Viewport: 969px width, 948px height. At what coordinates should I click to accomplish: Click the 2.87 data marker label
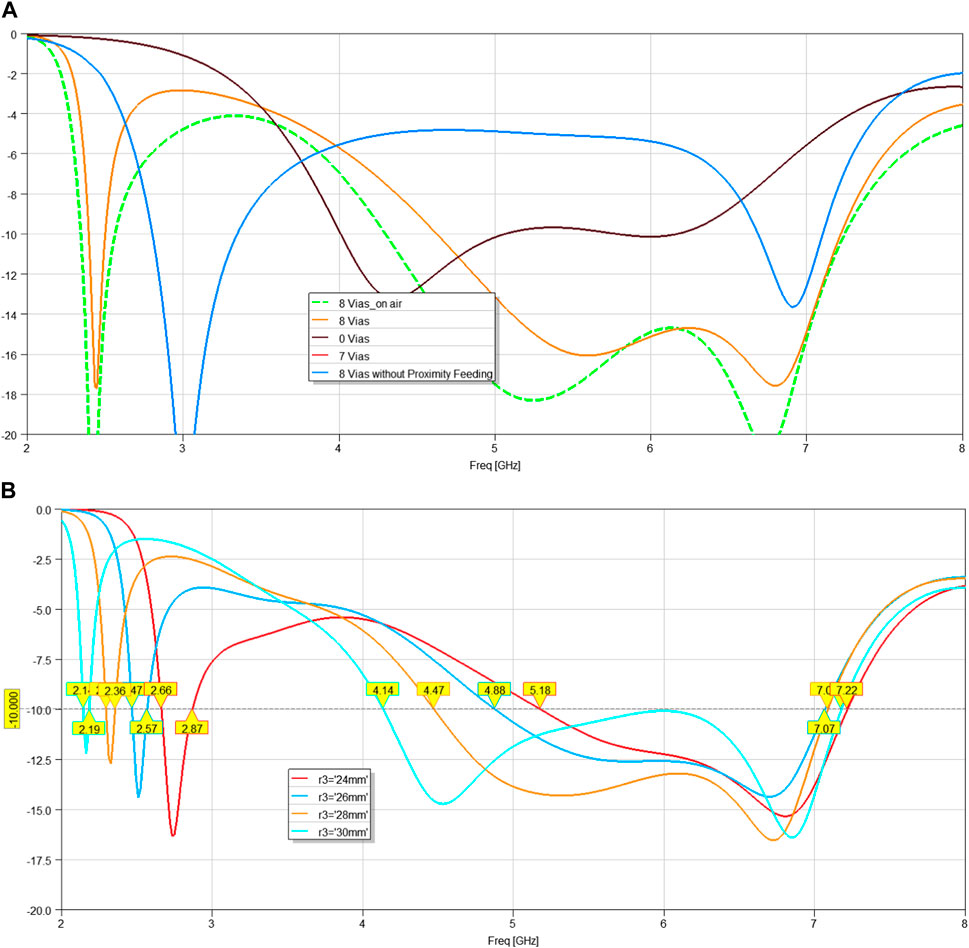(x=192, y=729)
